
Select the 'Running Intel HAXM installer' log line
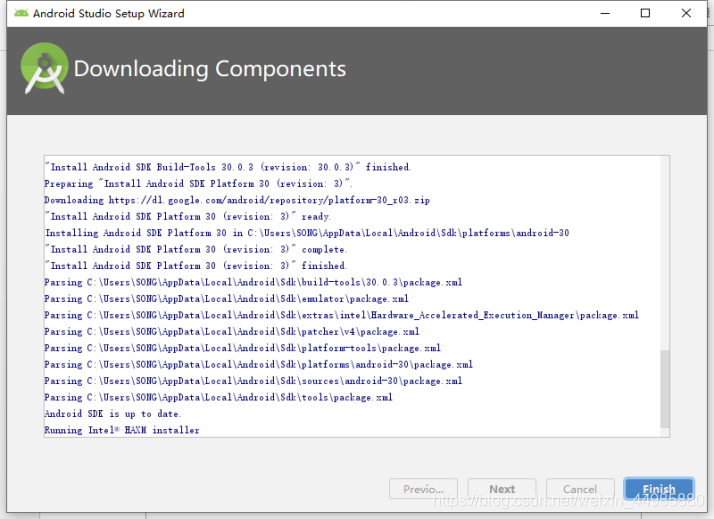(x=122, y=430)
